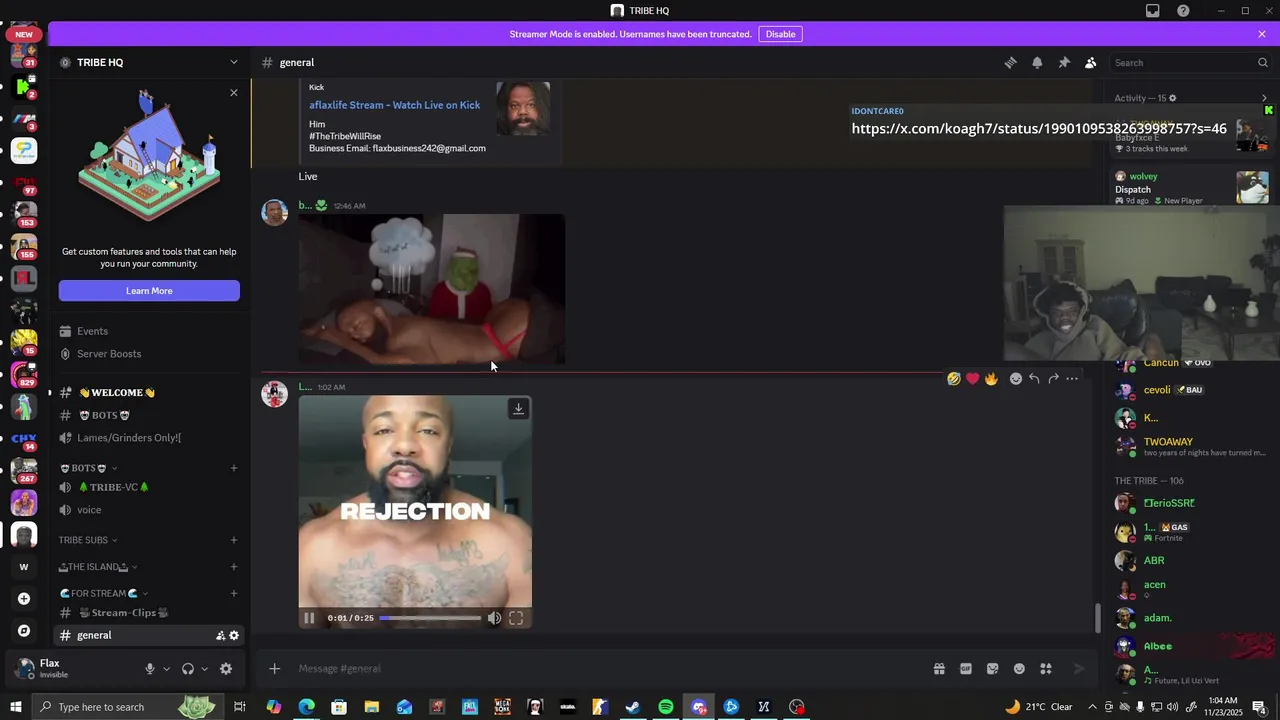This screenshot has height=720, width=1280.
Task: Expand the TRIBE HQ server dropdown
Action: click(234, 62)
